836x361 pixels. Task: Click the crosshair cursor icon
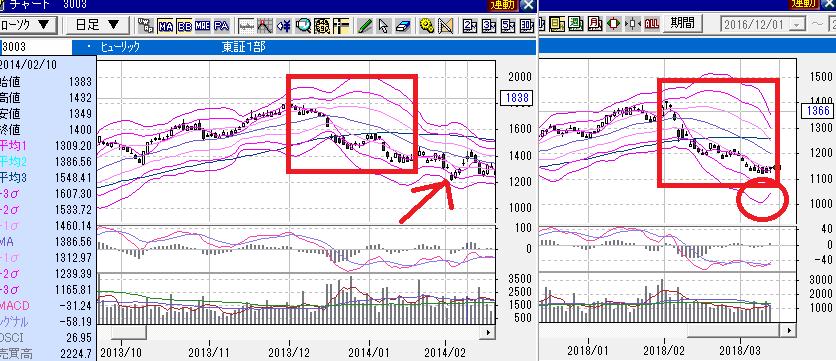coord(341,25)
